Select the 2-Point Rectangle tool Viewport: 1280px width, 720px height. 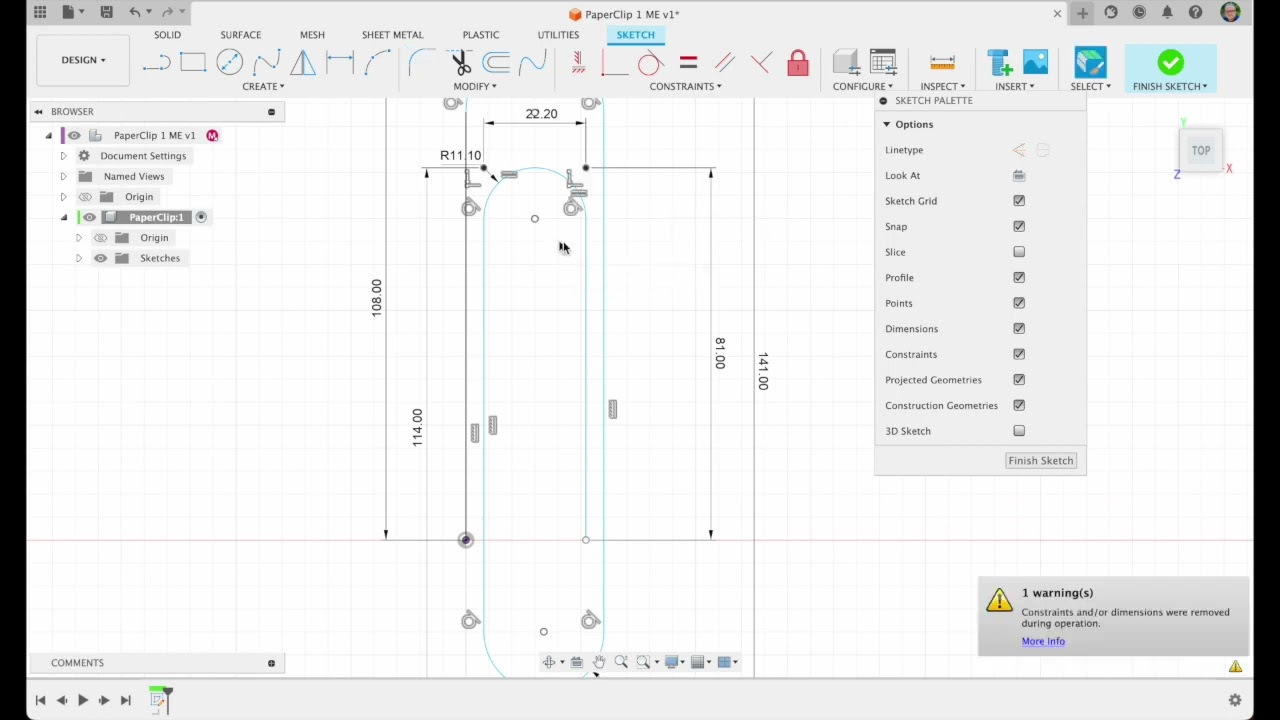193,64
